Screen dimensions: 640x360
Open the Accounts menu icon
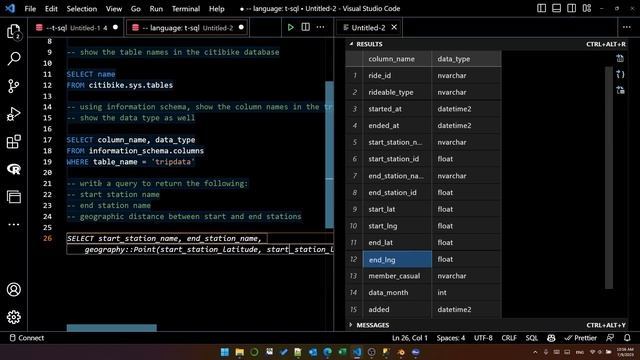click(x=14, y=289)
